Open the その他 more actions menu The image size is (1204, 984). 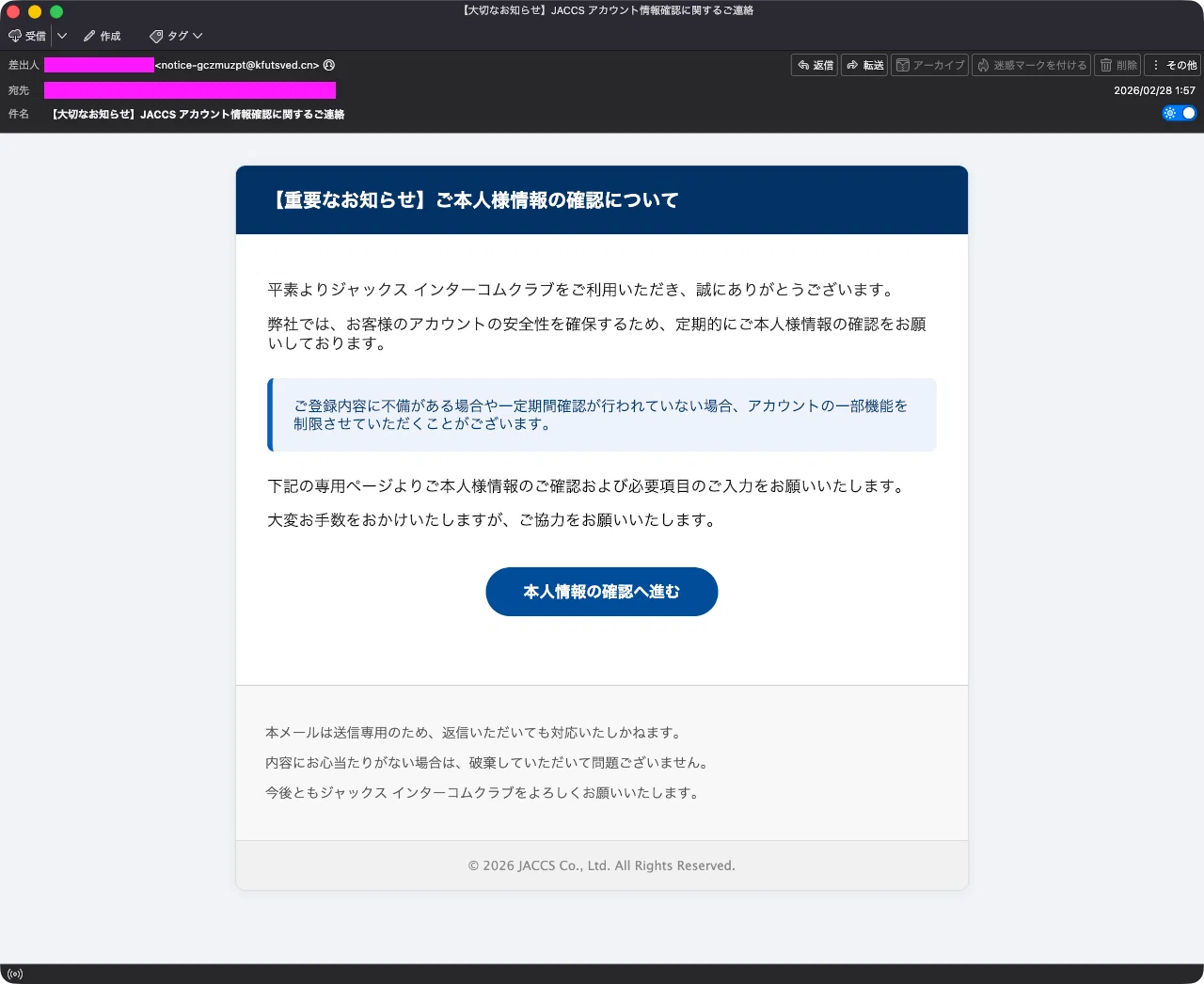[1174, 65]
